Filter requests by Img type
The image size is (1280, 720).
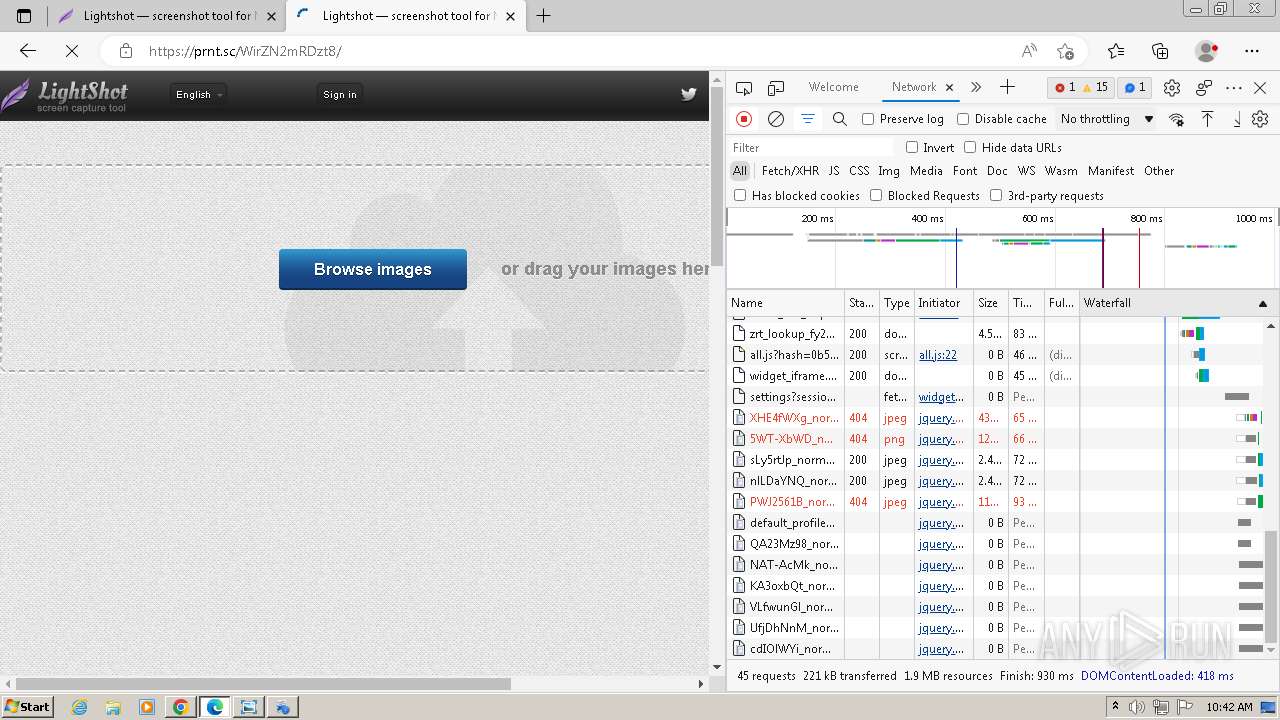click(x=889, y=171)
